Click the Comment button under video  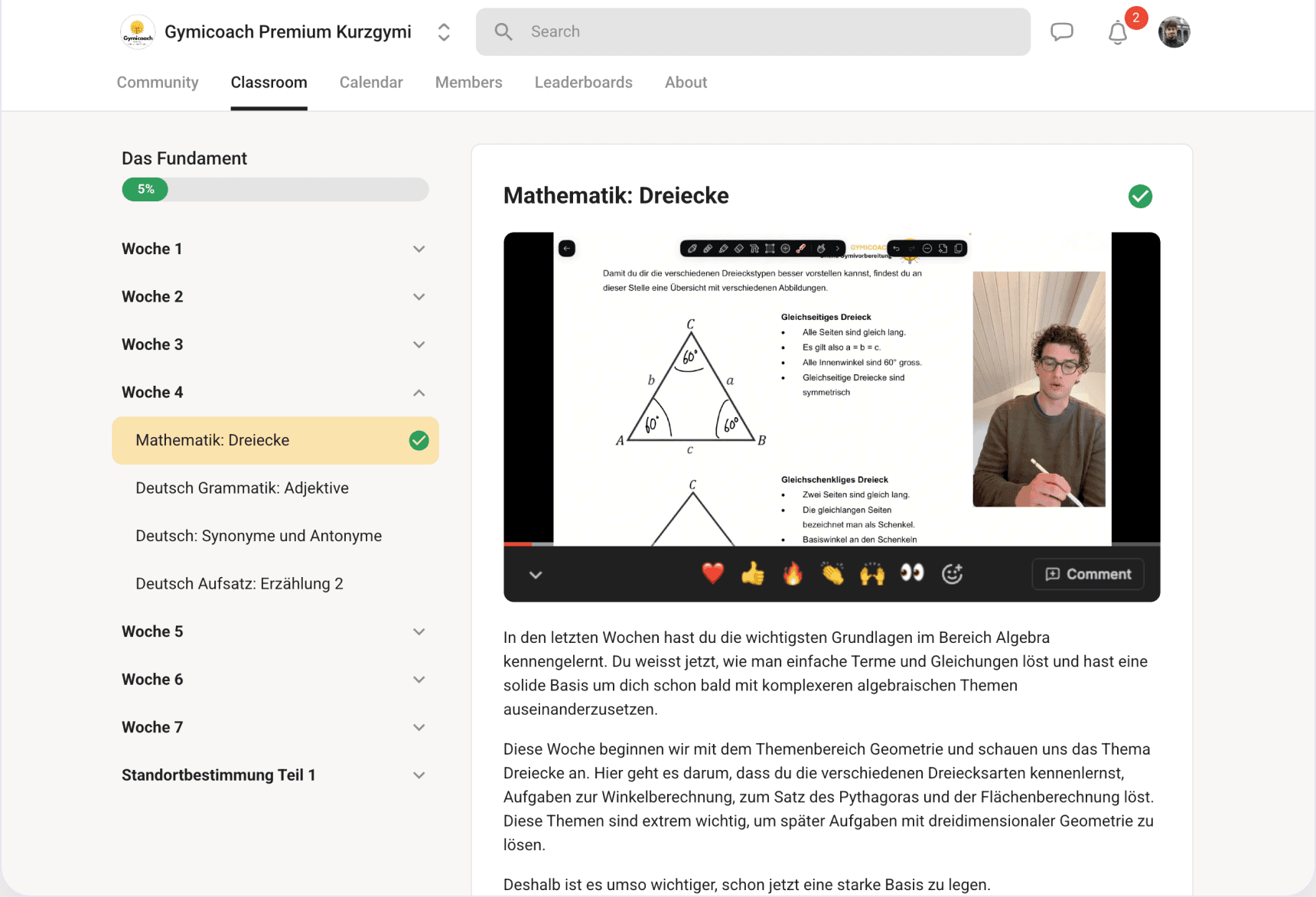1088,574
